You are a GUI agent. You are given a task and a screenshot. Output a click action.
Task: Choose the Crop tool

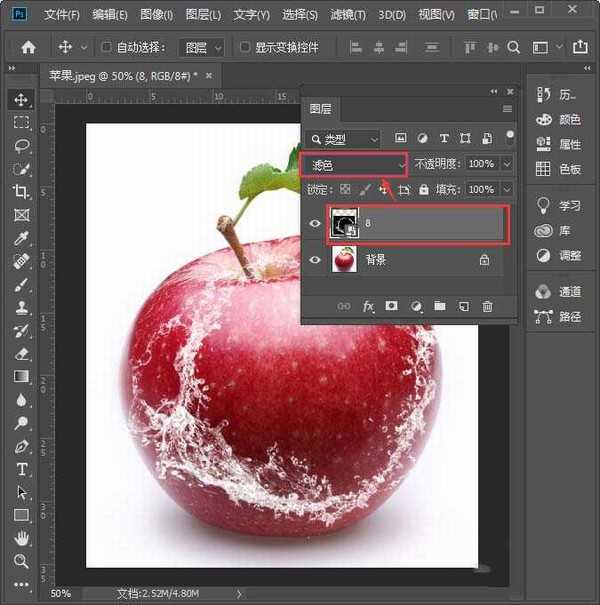[x=21, y=191]
